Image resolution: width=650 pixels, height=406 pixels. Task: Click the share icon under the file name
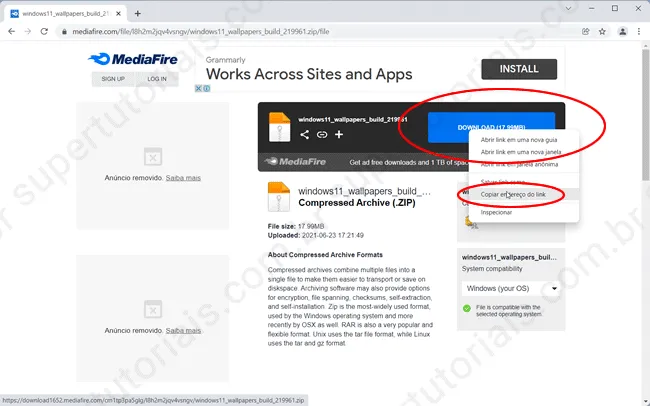[x=305, y=134]
